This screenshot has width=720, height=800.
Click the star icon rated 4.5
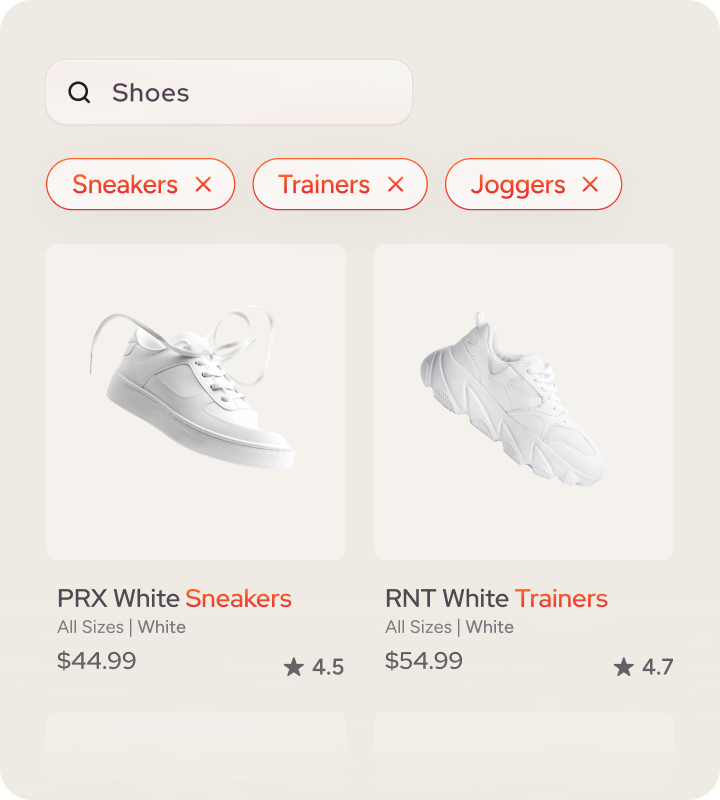pyautogui.click(x=293, y=667)
